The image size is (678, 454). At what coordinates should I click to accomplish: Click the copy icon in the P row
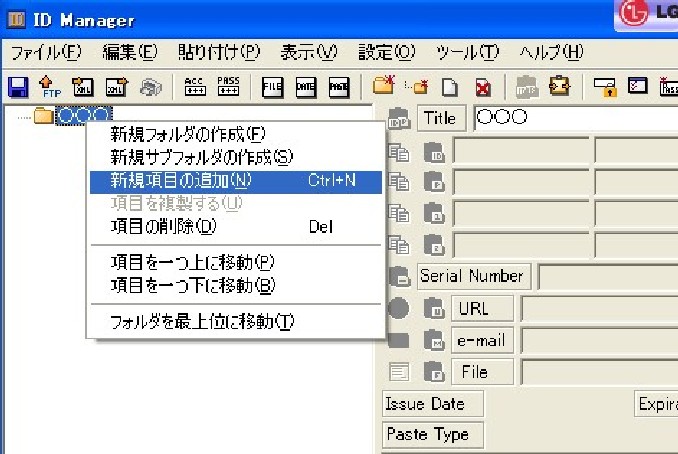(398, 182)
